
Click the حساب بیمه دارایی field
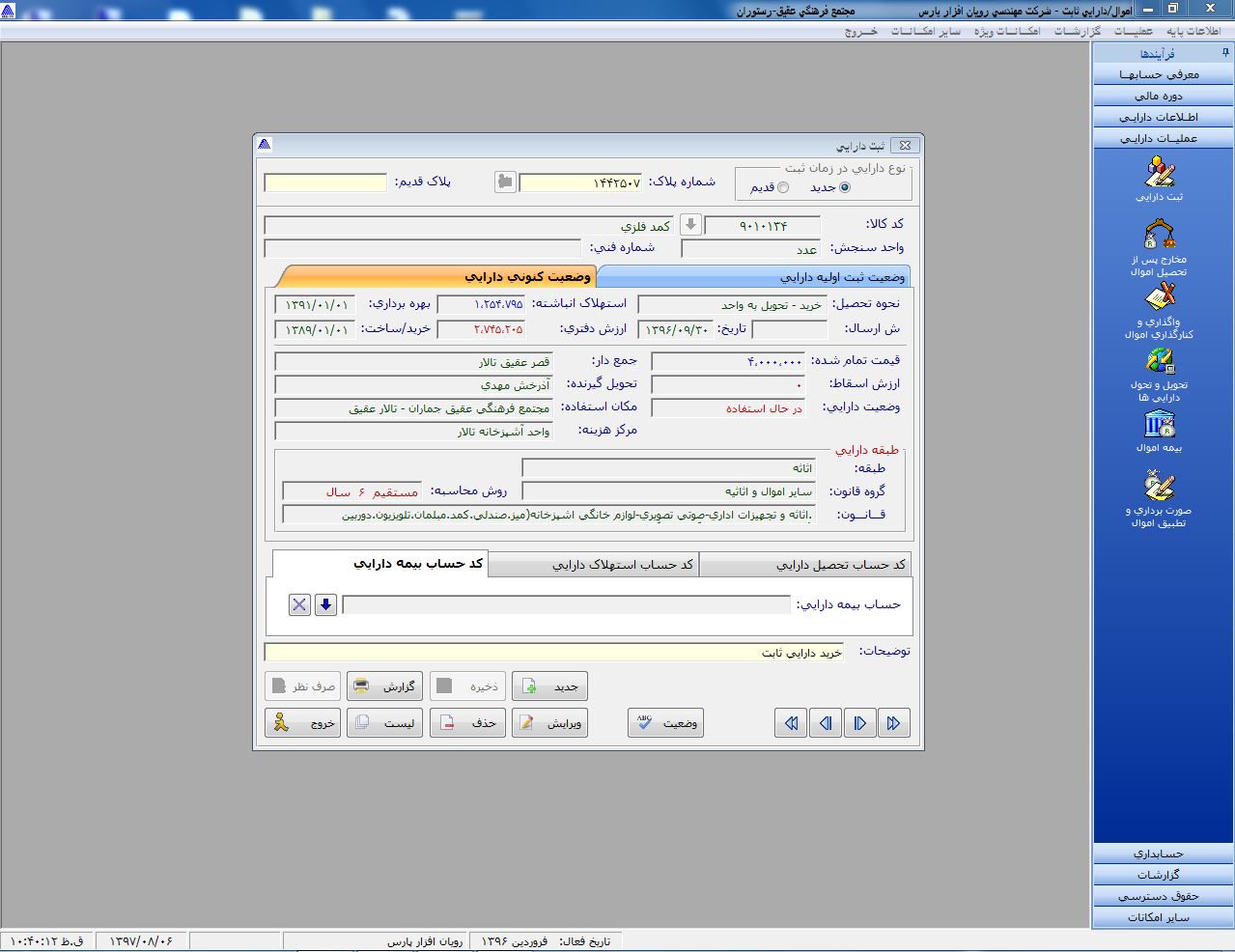(x=567, y=604)
